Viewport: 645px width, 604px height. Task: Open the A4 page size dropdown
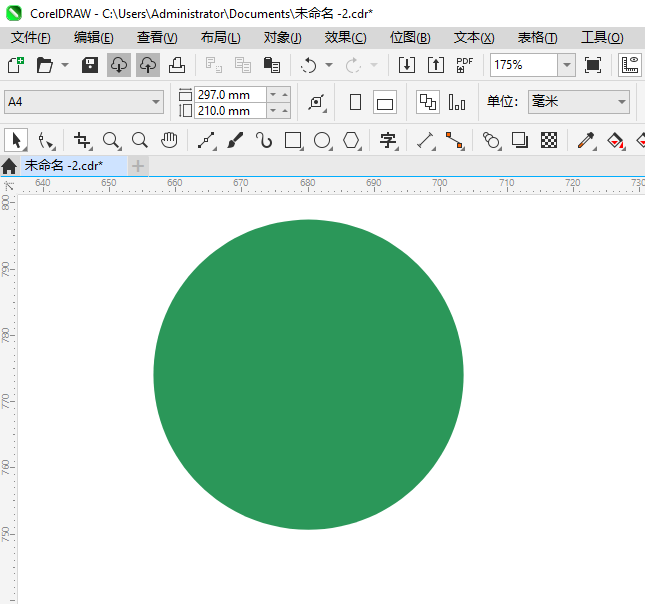[156, 102]
